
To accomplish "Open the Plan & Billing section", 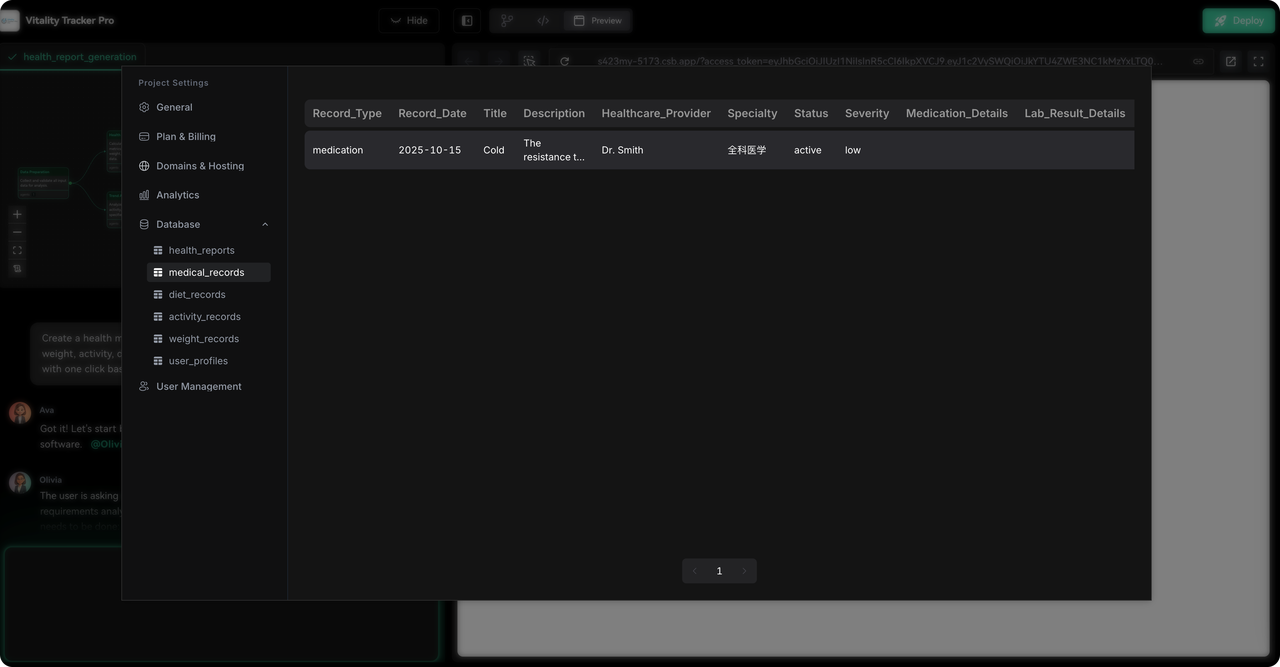I will [x=185, y=136].
